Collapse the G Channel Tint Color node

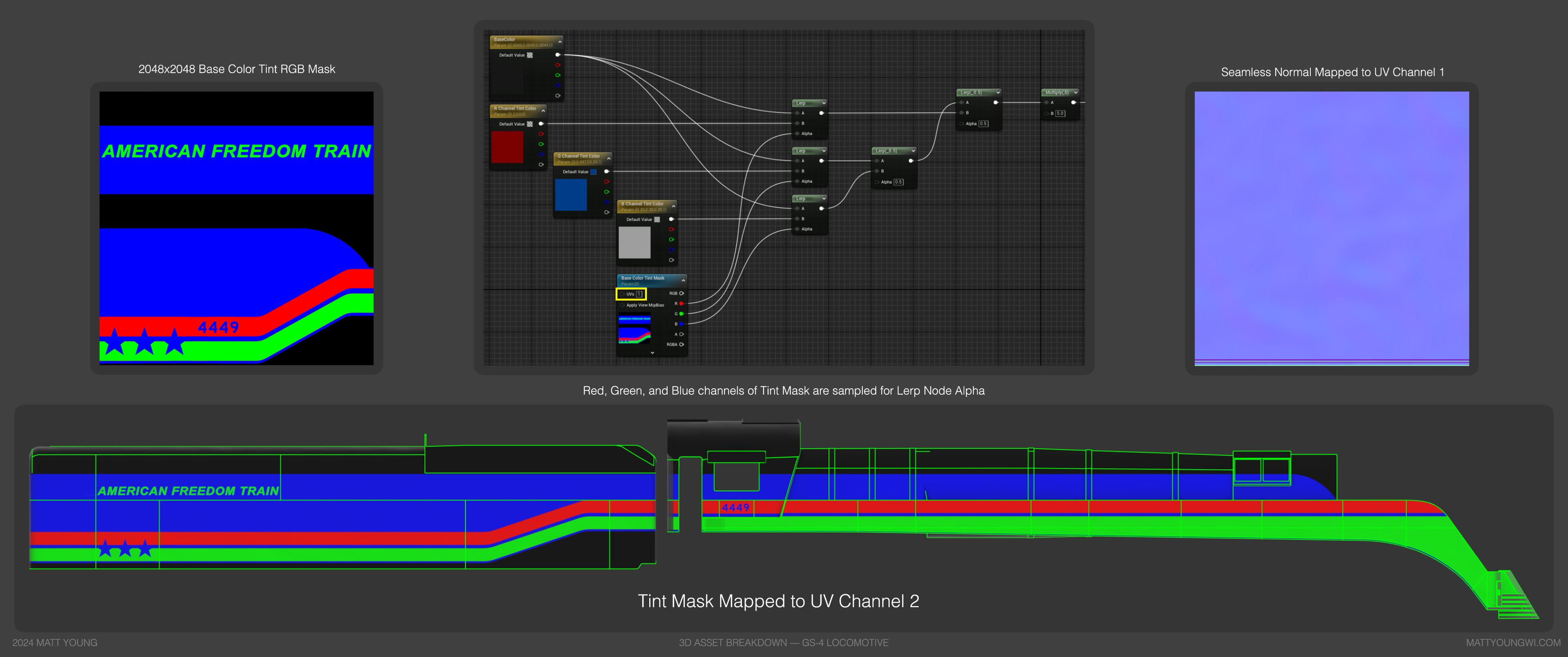coord(609,159)
